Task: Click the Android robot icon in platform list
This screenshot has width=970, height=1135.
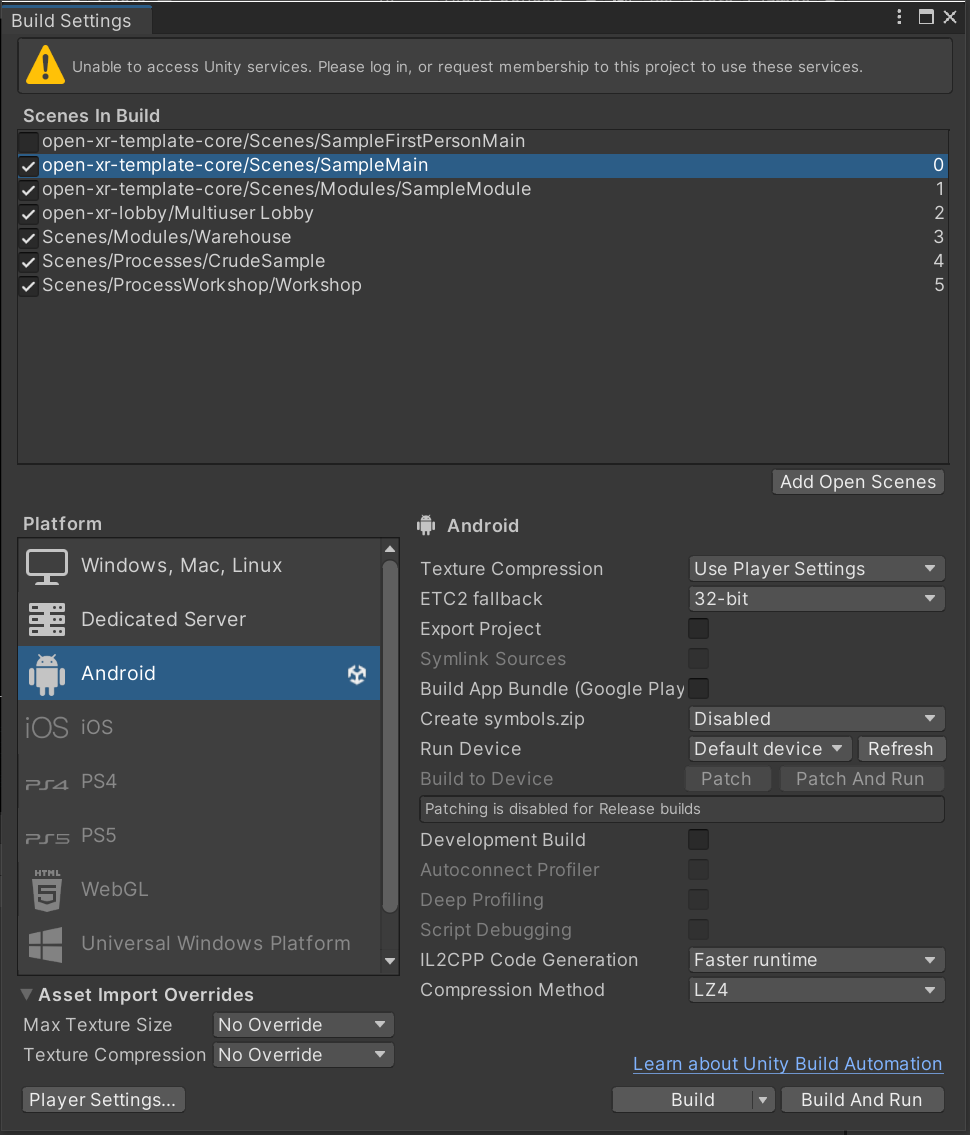Action: click(x=47, y=674)
